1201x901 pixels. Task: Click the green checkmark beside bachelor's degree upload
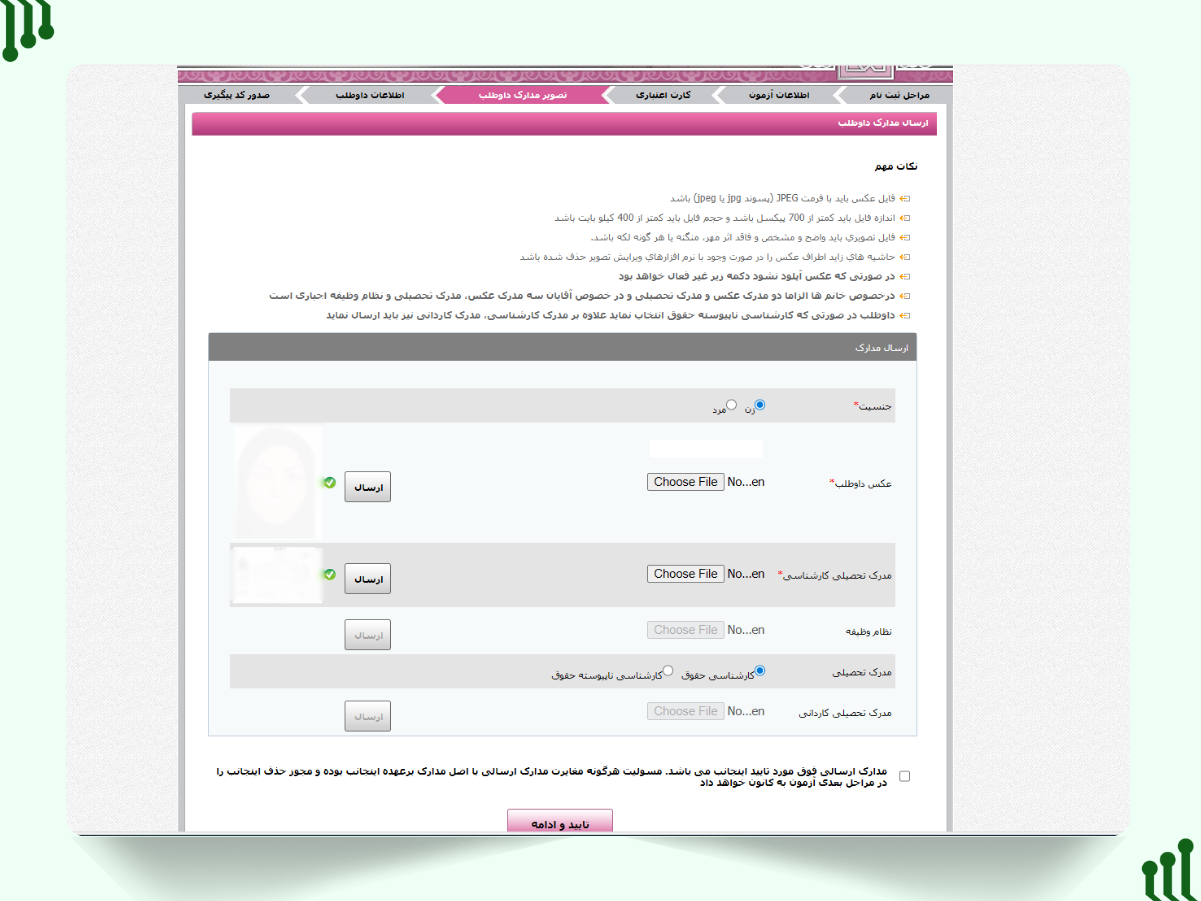tap(329, 575)
